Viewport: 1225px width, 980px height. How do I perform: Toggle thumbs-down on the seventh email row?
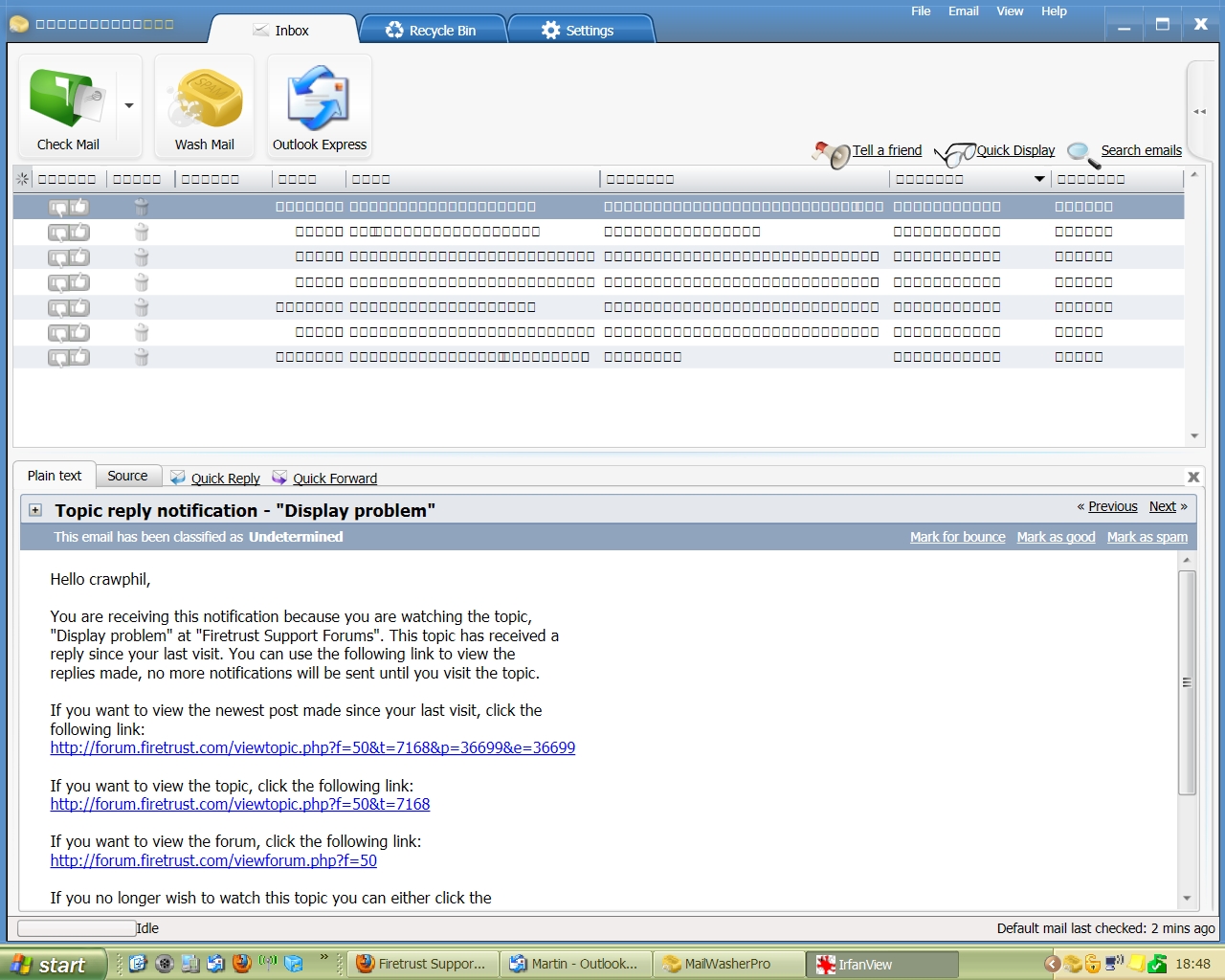point(58,357)
